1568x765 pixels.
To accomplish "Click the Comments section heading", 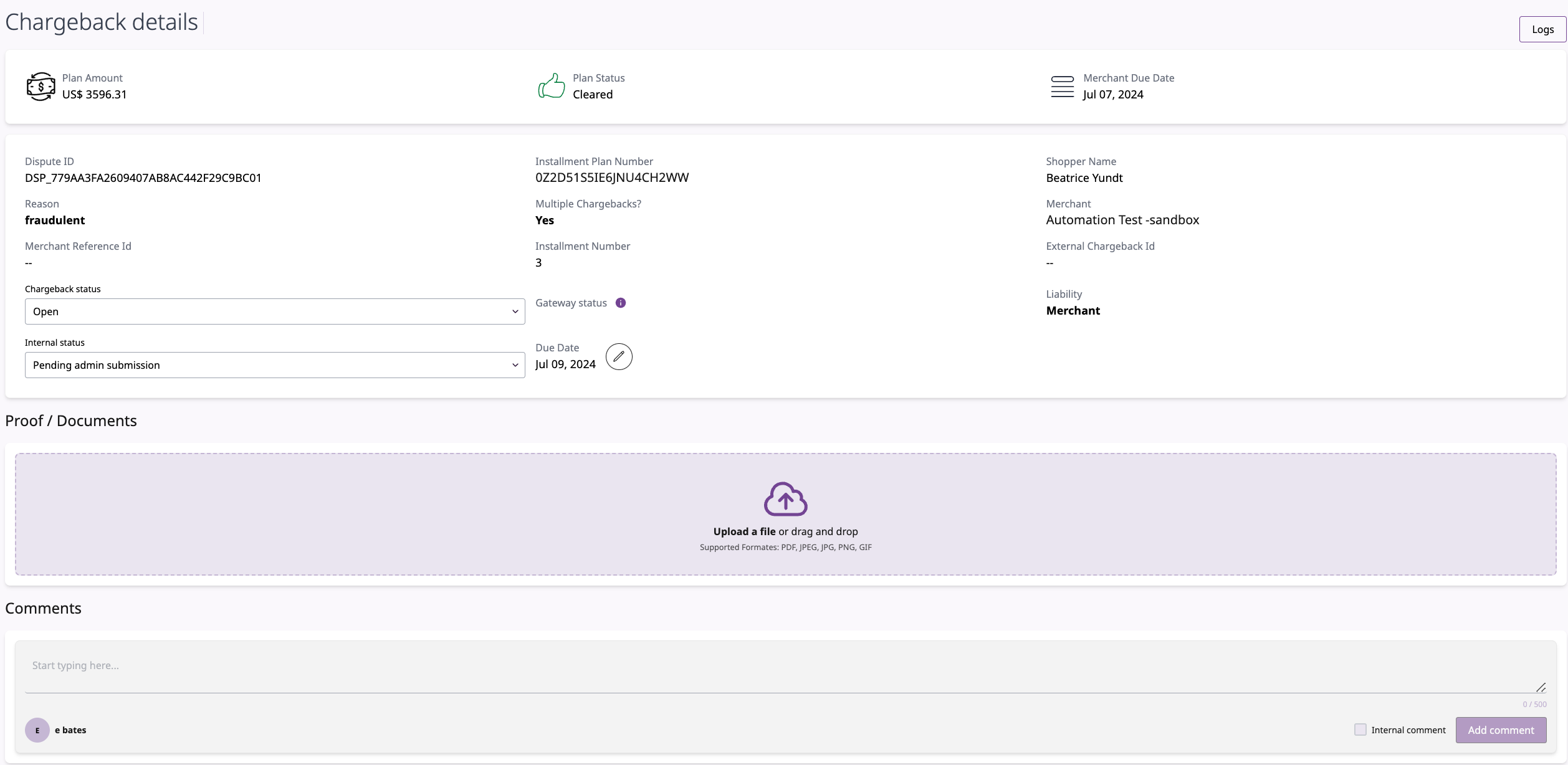I will [43, 609].
